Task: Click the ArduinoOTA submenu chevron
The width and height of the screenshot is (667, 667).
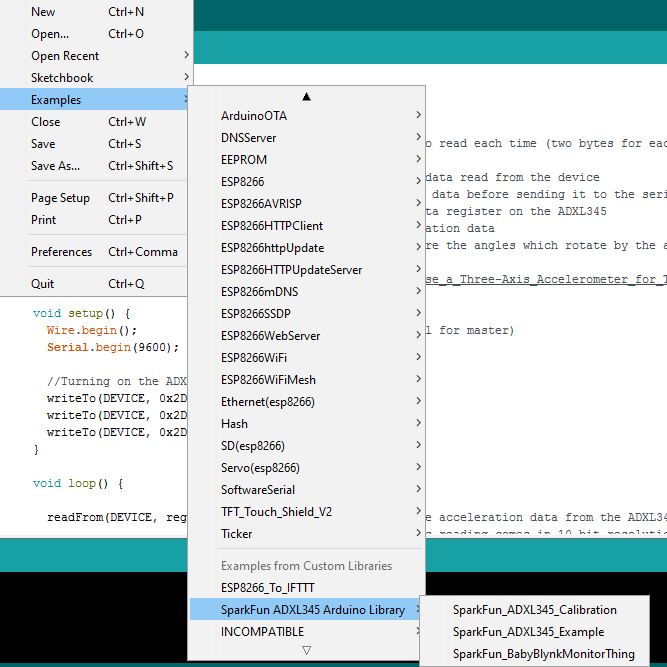Action: (x=418, y=115)
